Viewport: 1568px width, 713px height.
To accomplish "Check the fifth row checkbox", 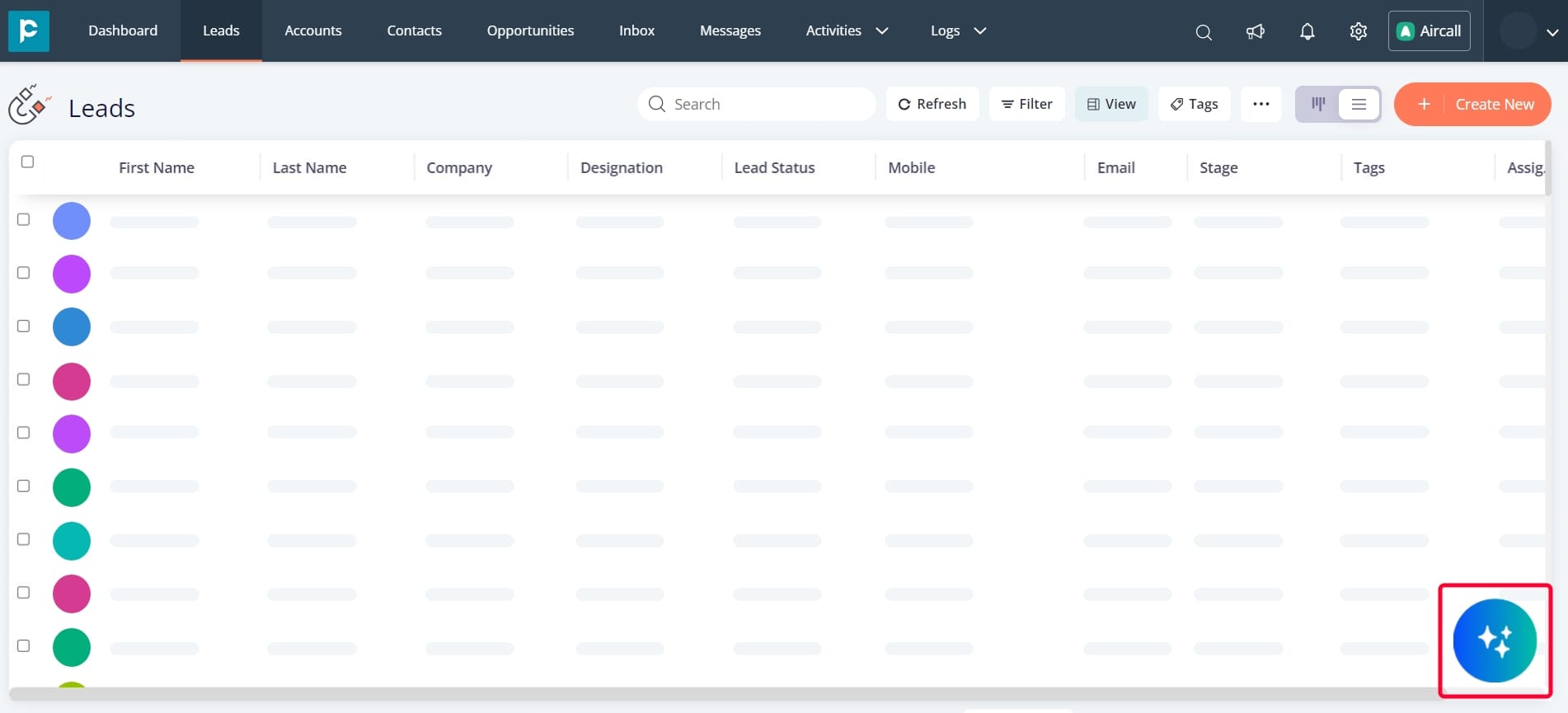I will coord(24,432).
